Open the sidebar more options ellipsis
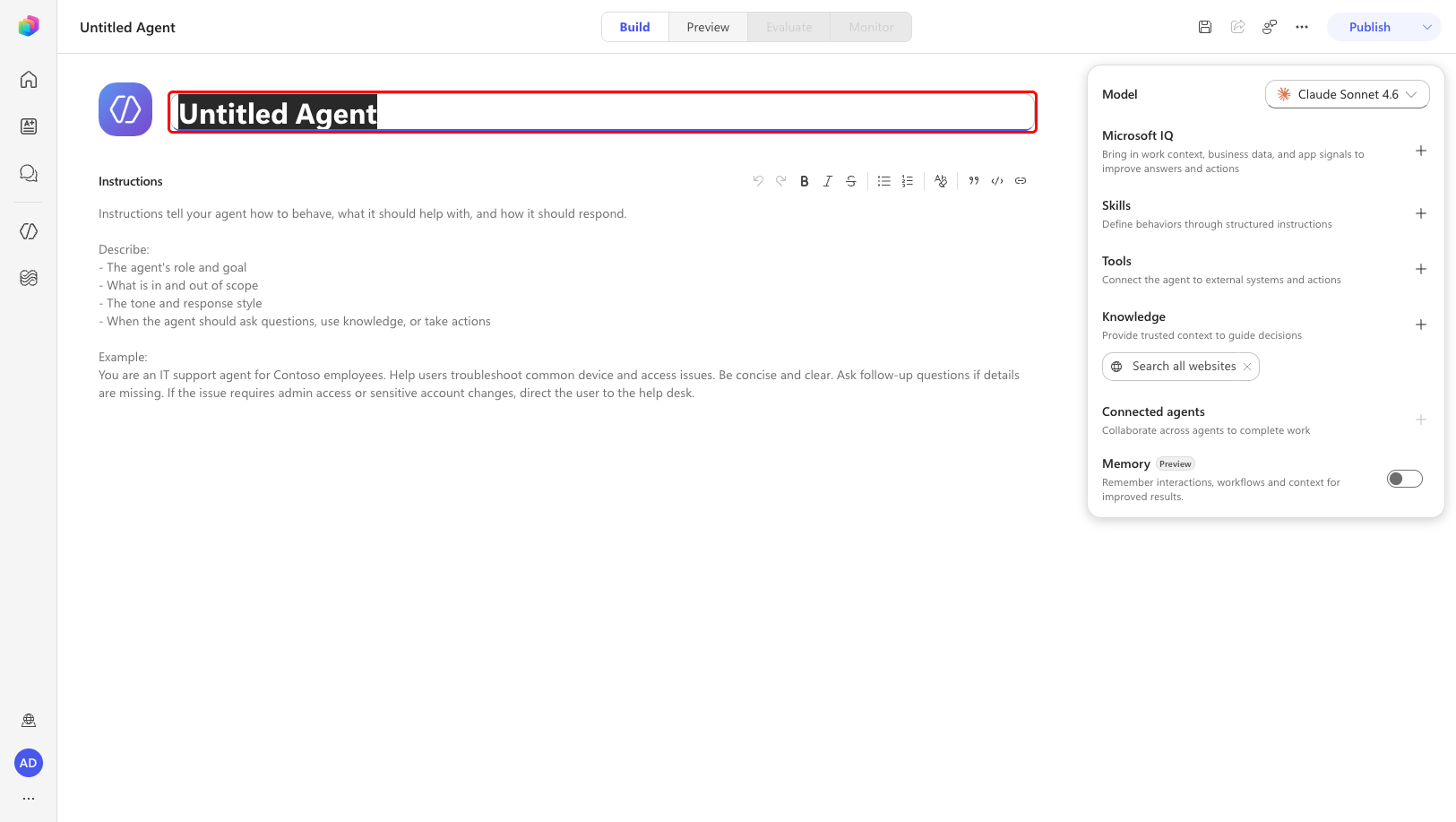This screenshot has height=822, width=1456. click(x=29, y=798)
